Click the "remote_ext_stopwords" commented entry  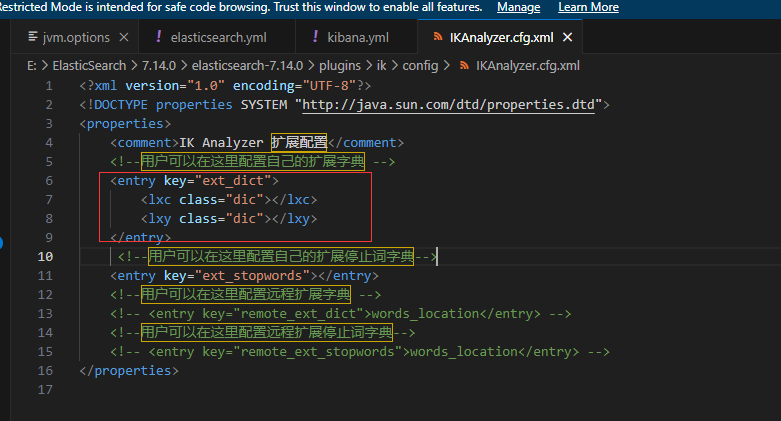point(360,352)
